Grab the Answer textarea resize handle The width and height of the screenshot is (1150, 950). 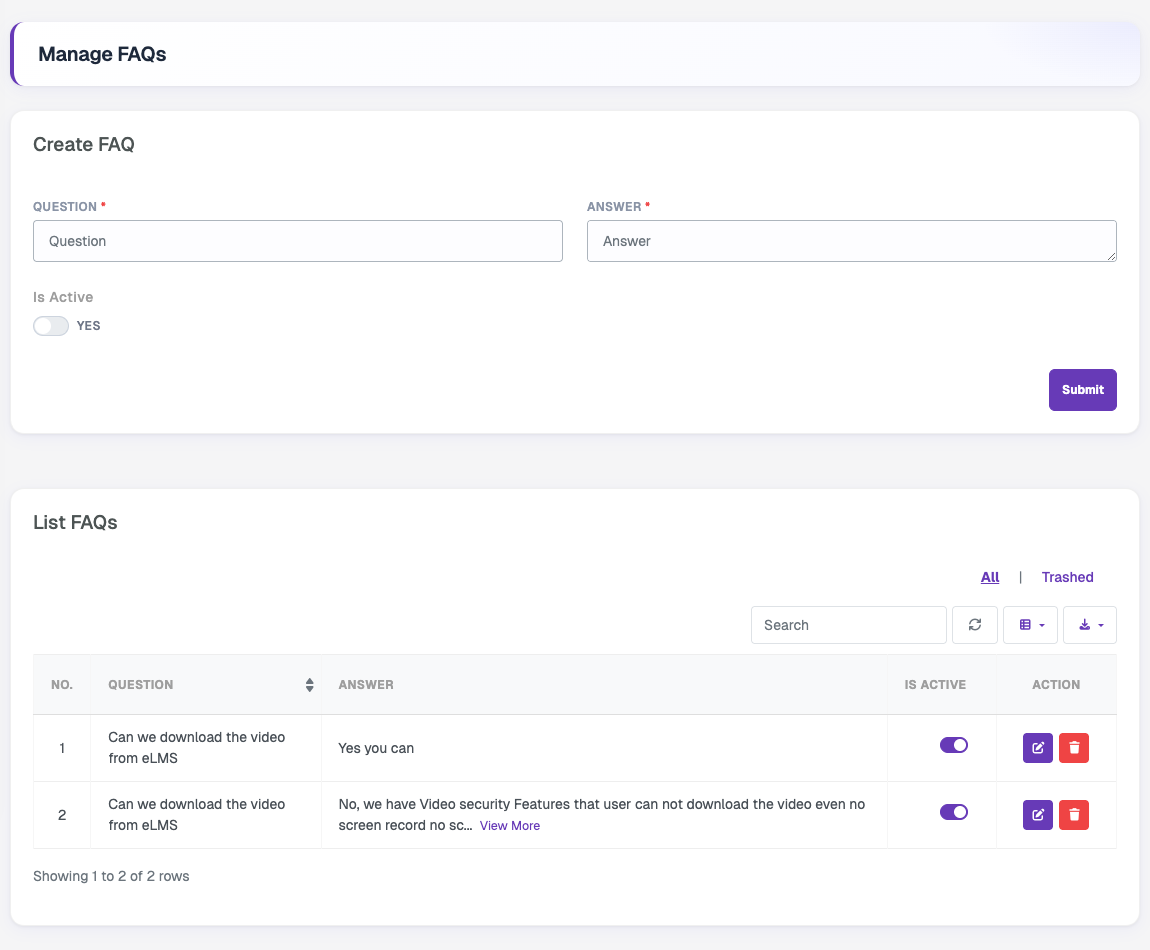point(1111,256)
